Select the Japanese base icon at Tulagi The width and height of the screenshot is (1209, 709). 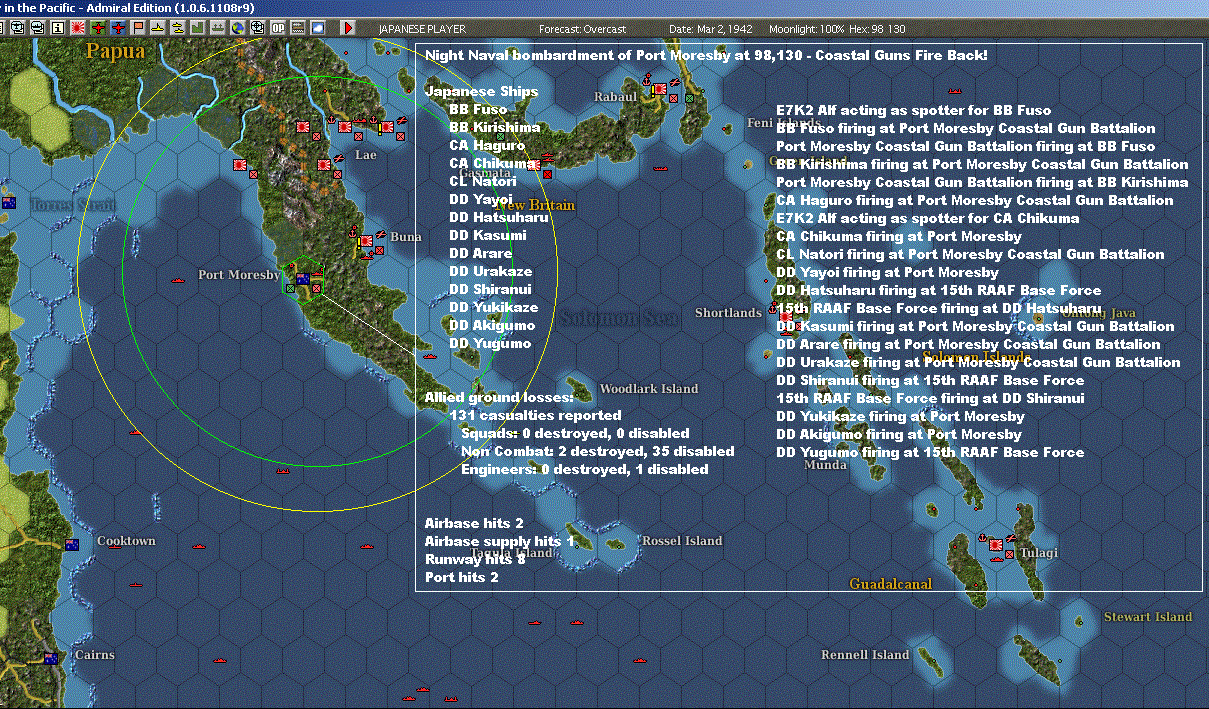[995, 543]
